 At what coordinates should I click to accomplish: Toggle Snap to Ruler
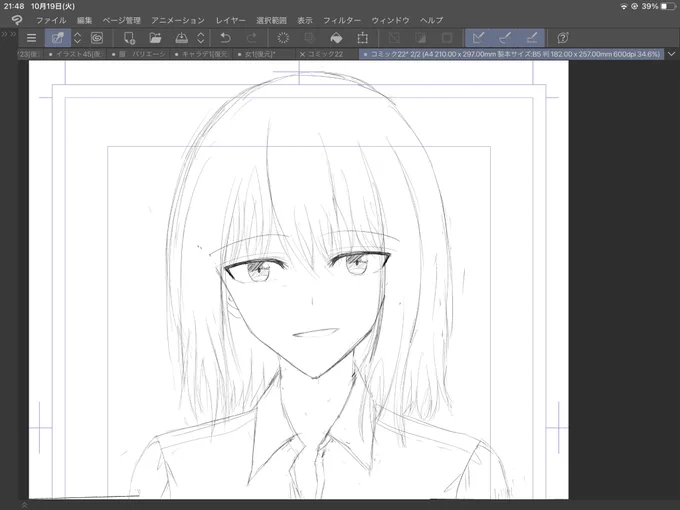478,38
